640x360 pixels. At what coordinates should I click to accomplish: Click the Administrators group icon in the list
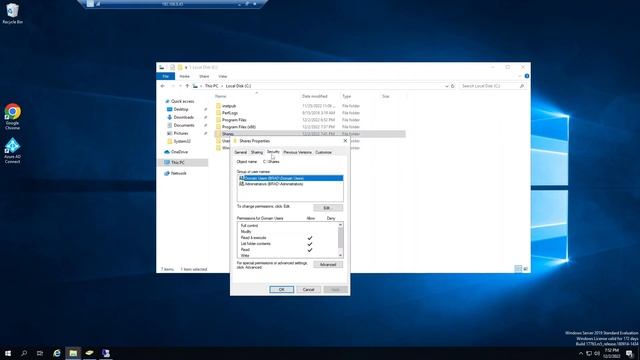[x=242, y=184]
